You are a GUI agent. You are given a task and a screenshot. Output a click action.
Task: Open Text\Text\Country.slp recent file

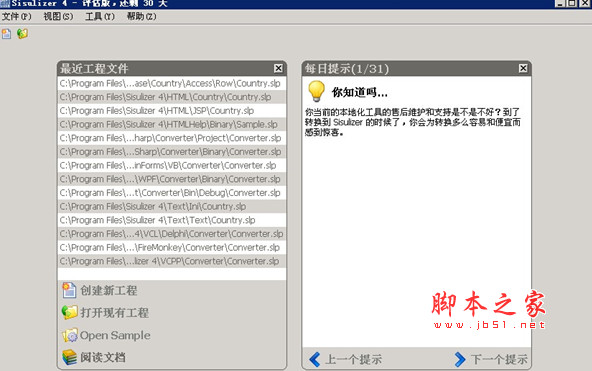tap(172, 220)
